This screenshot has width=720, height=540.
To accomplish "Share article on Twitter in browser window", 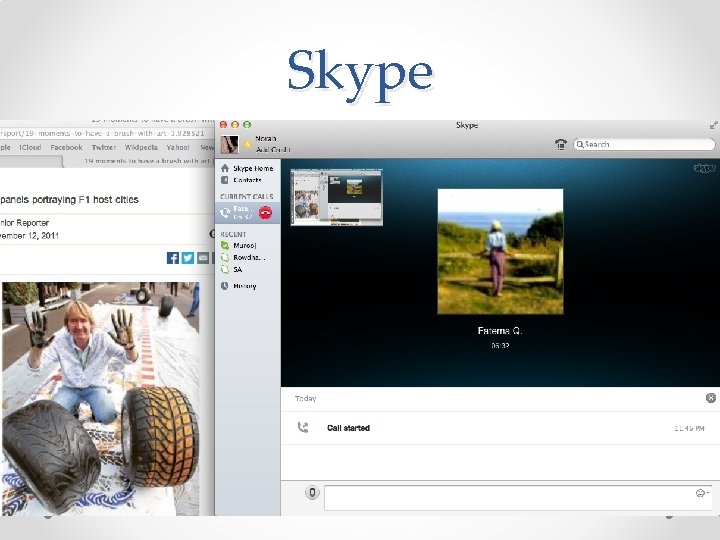I will [x=187, y=258].
